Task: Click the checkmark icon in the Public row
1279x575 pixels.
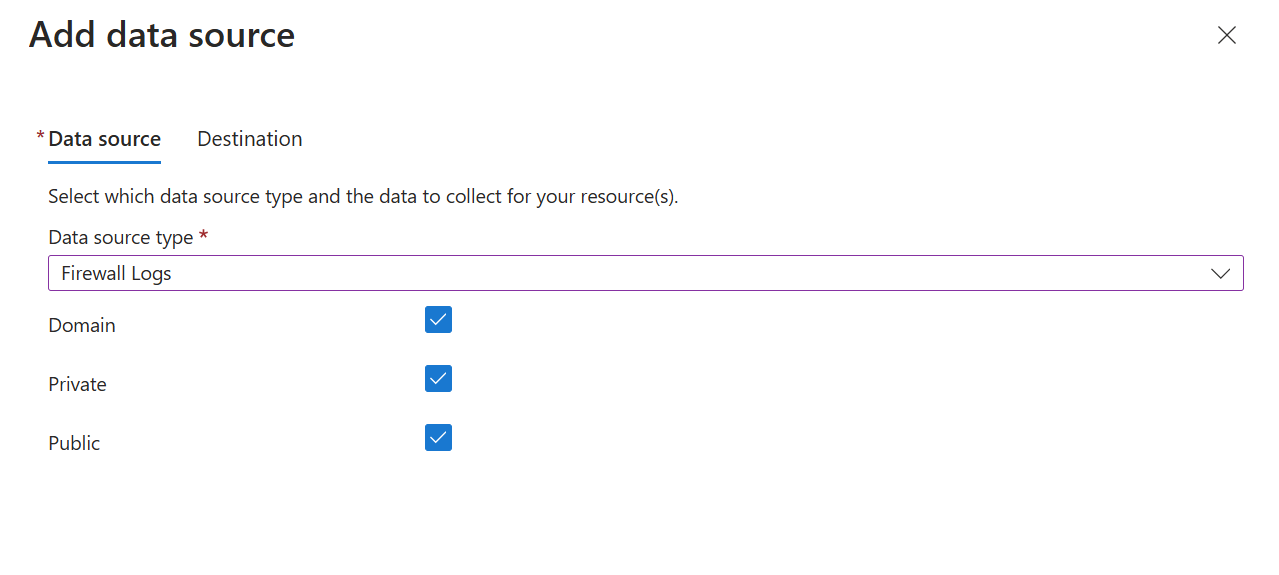Action: pos(438,438)
